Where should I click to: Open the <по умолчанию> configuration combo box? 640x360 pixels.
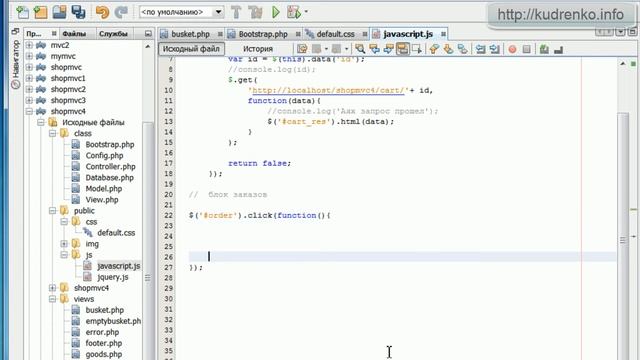[182, 12]
